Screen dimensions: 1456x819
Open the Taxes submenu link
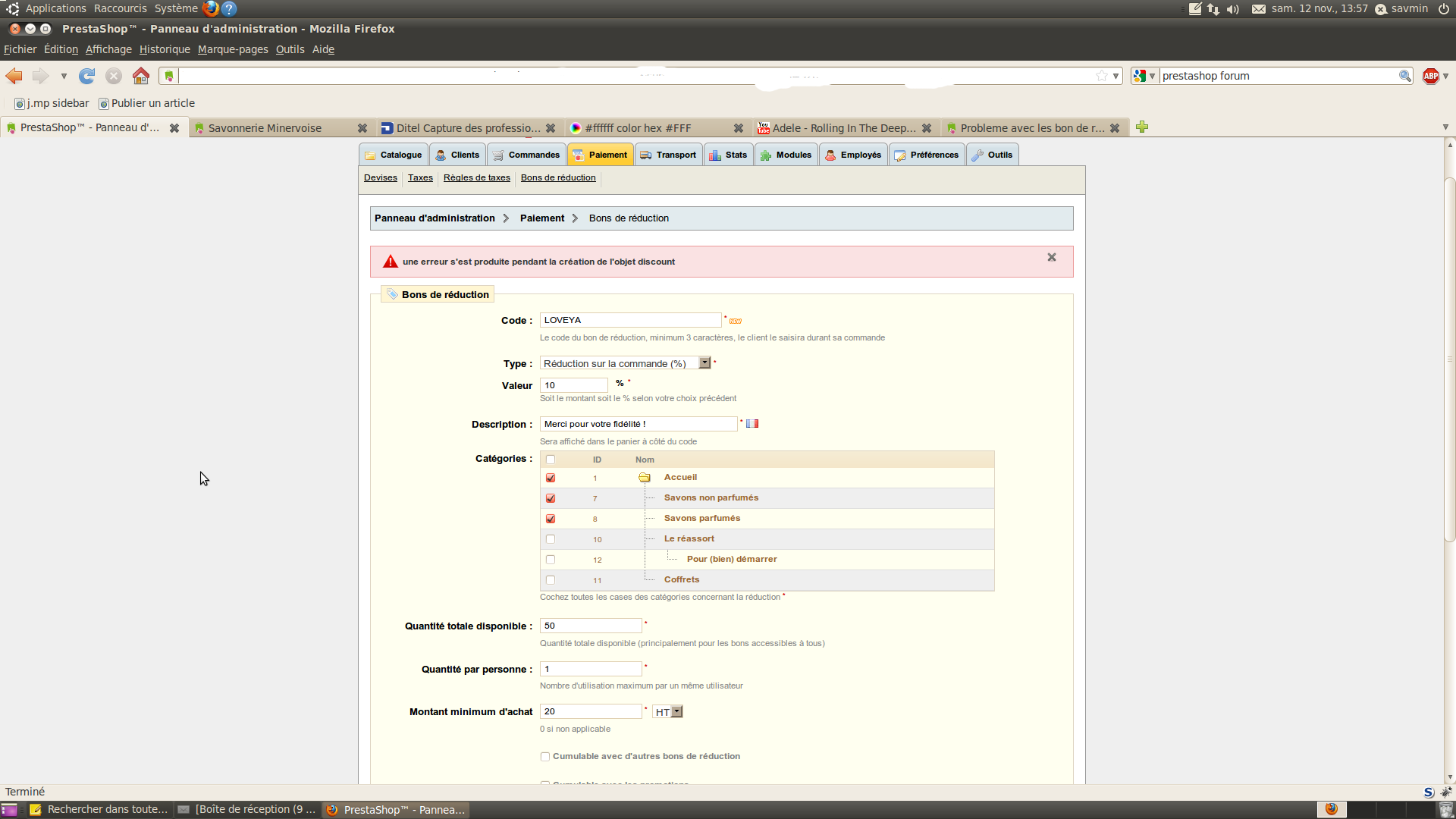click(420, 177)
